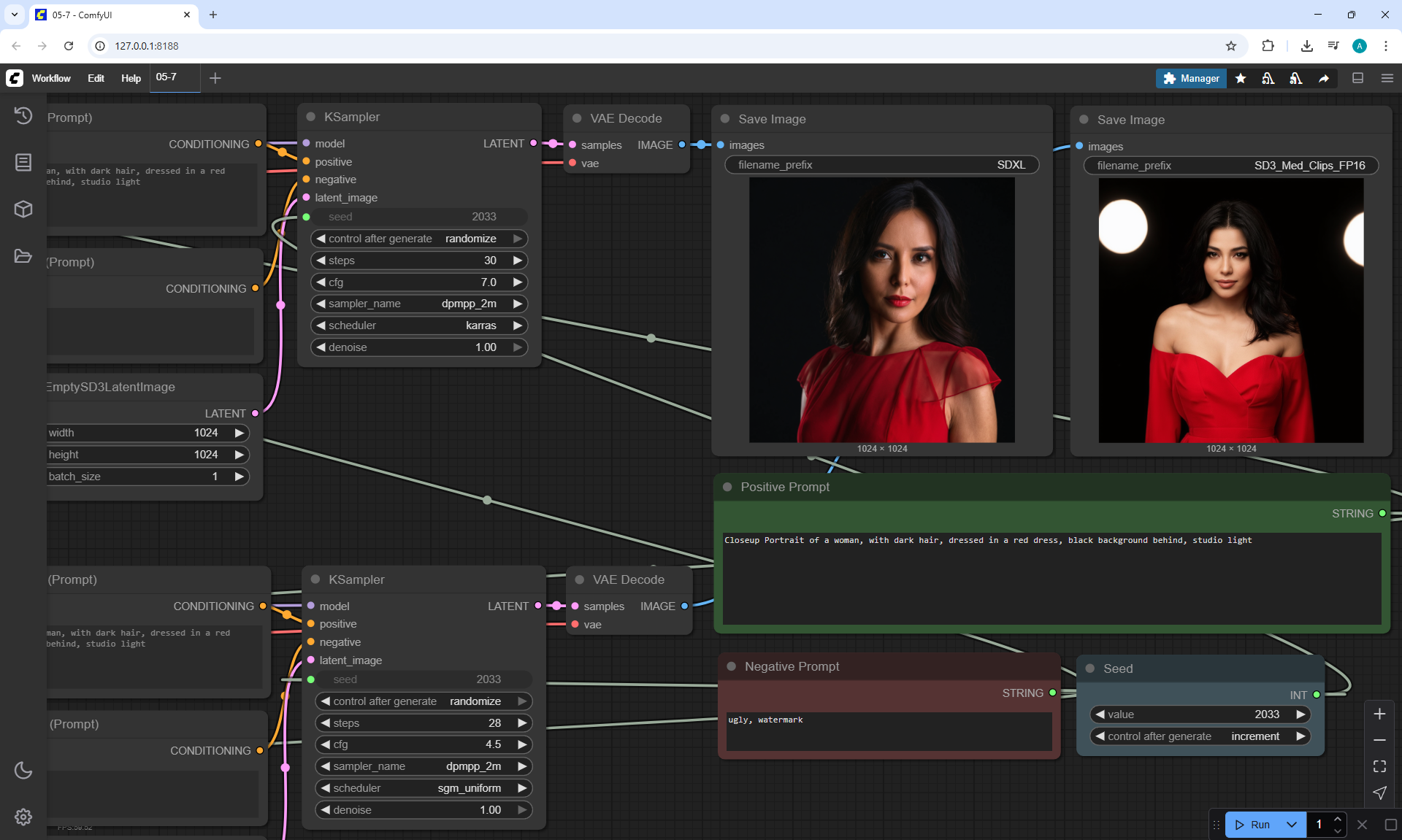
Task: Open Run button dropdown arrow
Action: [1291, 825]
